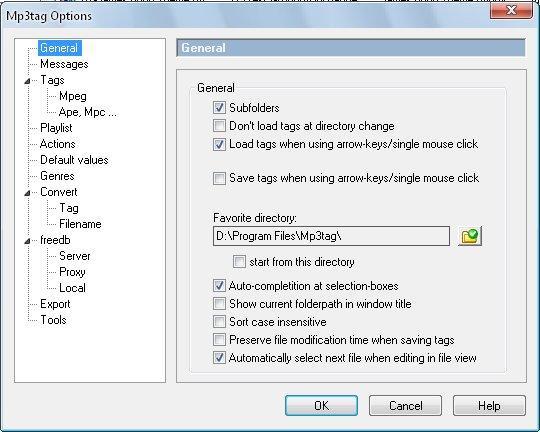Click the OK button
Image resolution: width=540 pixels, height=432 pixels.
pos(321,405)
